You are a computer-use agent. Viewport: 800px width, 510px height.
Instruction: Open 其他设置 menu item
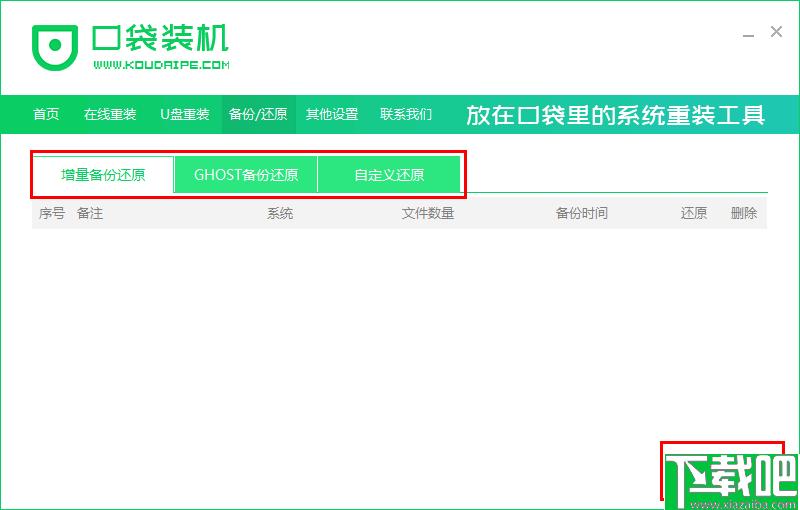pos(332,114)
